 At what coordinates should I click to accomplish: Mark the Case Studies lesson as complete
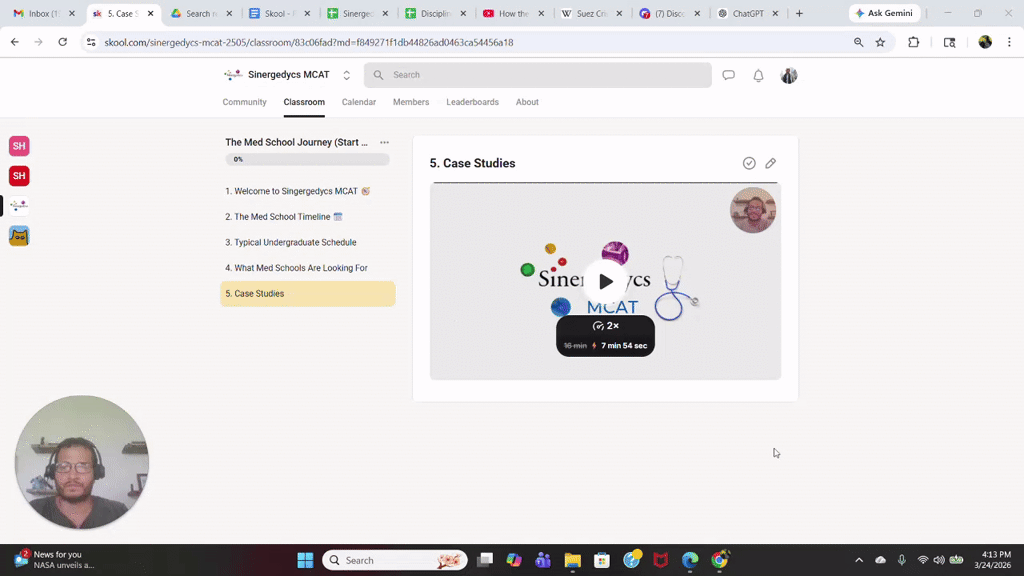pos(749,163)
